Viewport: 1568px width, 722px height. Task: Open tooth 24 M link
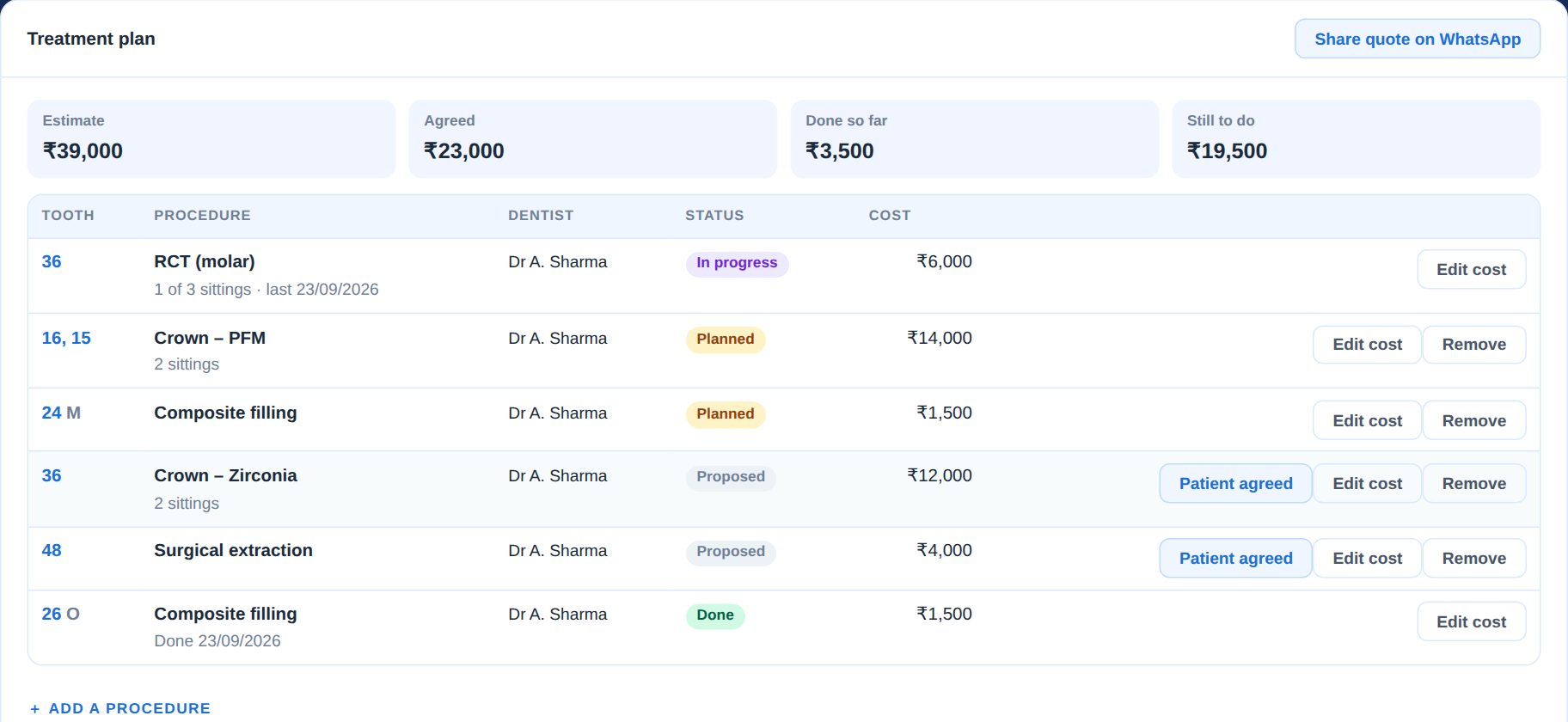[x=61, y=413]
